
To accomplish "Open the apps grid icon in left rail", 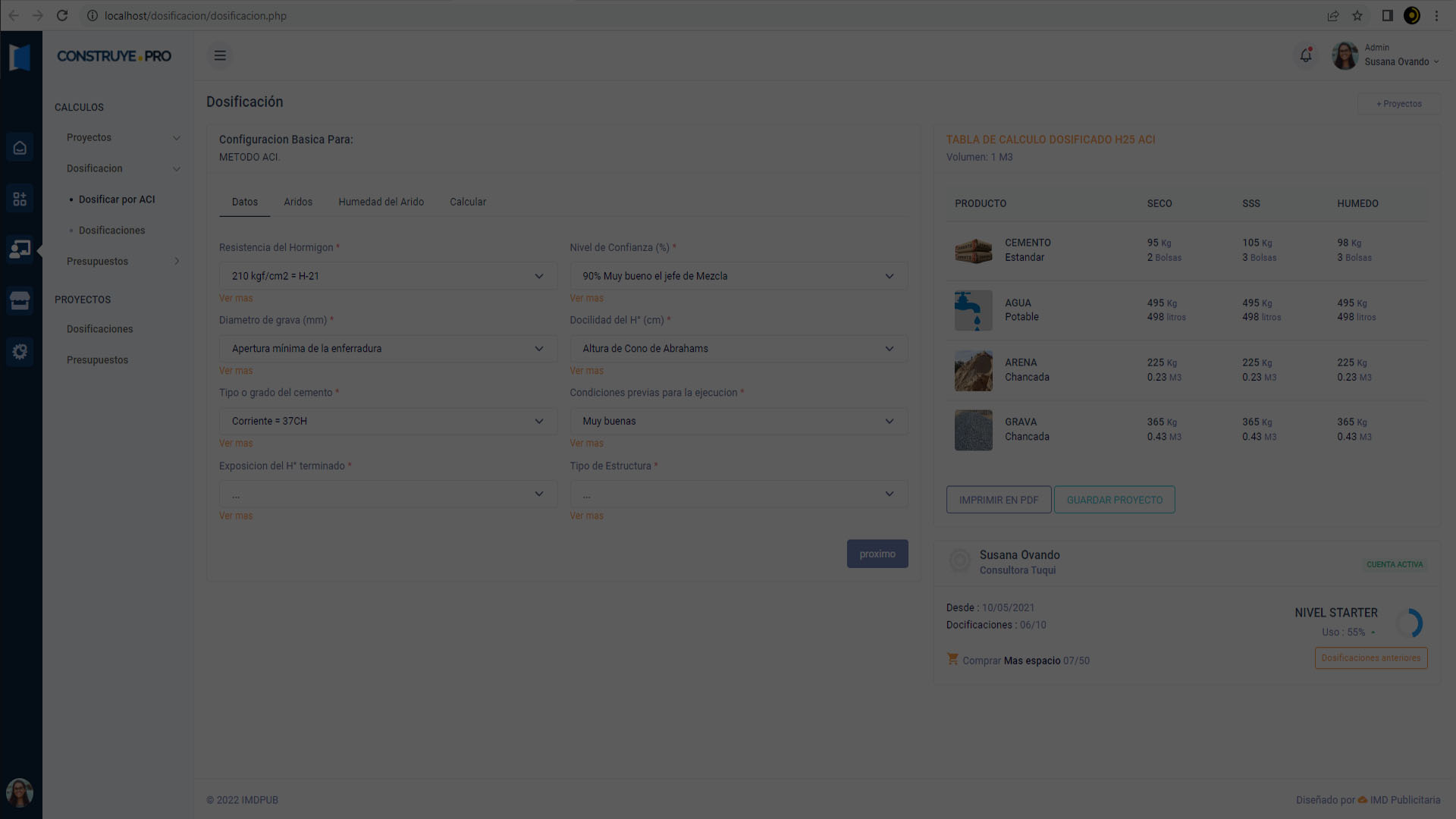I will coord(20,199).
